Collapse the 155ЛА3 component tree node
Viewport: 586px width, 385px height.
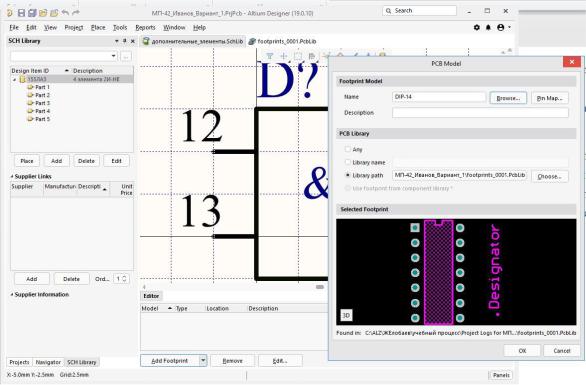click(15, 79)
